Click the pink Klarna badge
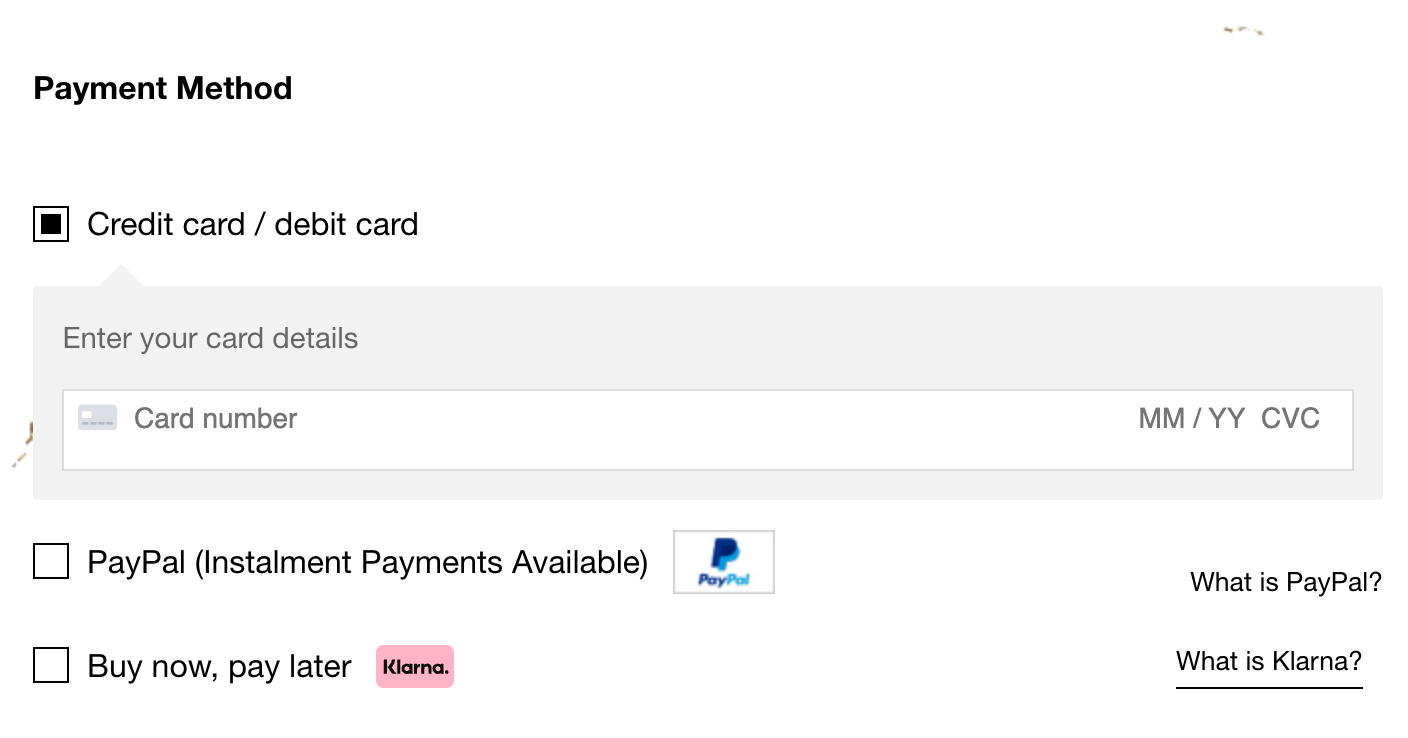1408x738 pixels. (415, 667)
